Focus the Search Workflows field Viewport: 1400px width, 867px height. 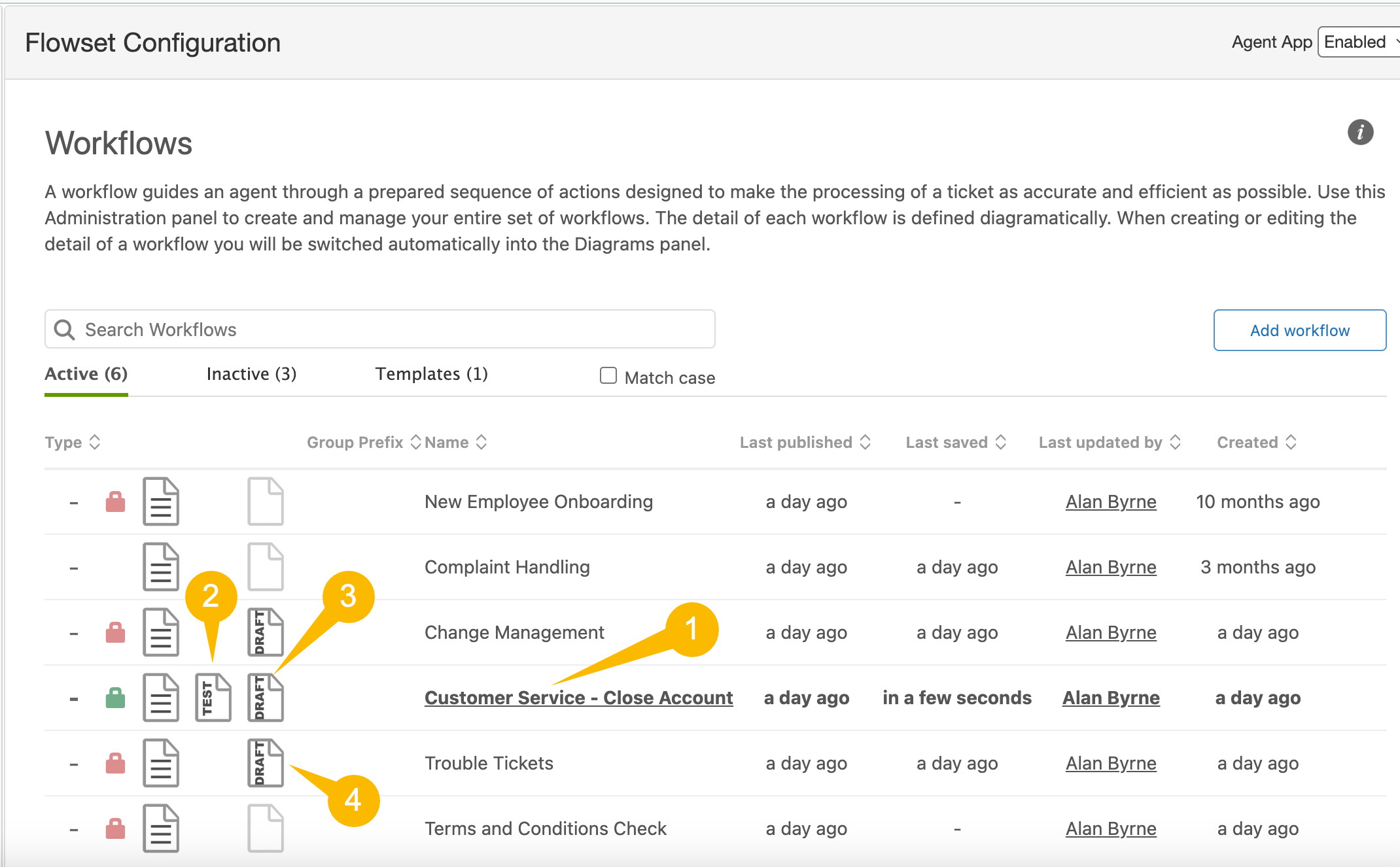(x=380, y=329)
